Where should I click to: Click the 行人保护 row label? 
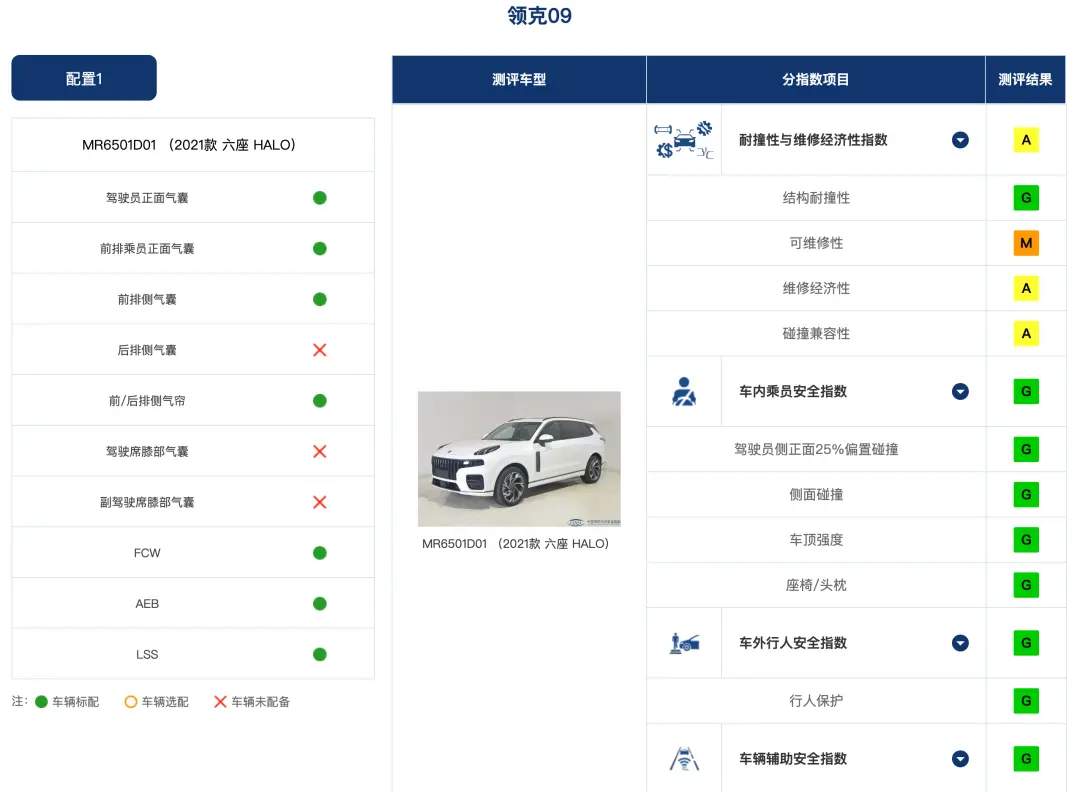tap(816, 700)
